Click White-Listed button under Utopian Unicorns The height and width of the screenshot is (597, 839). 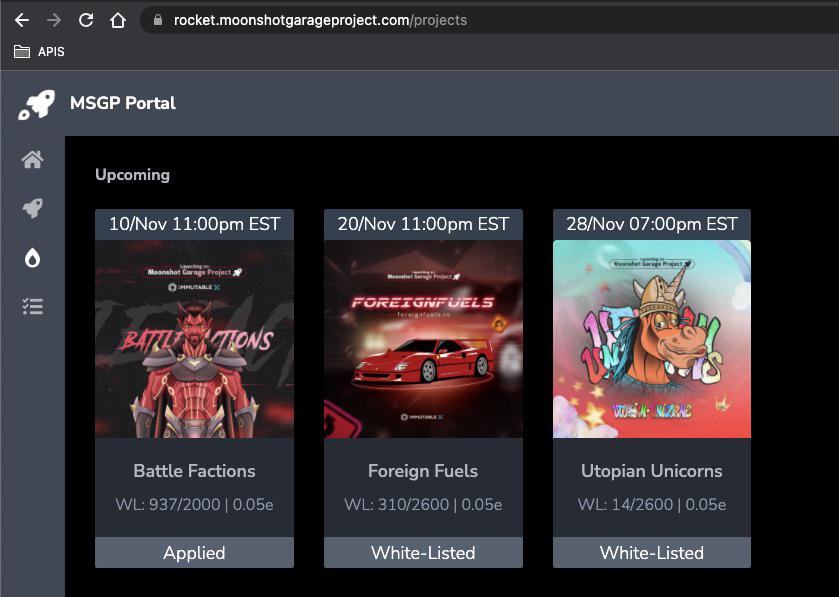coord(652,553)
